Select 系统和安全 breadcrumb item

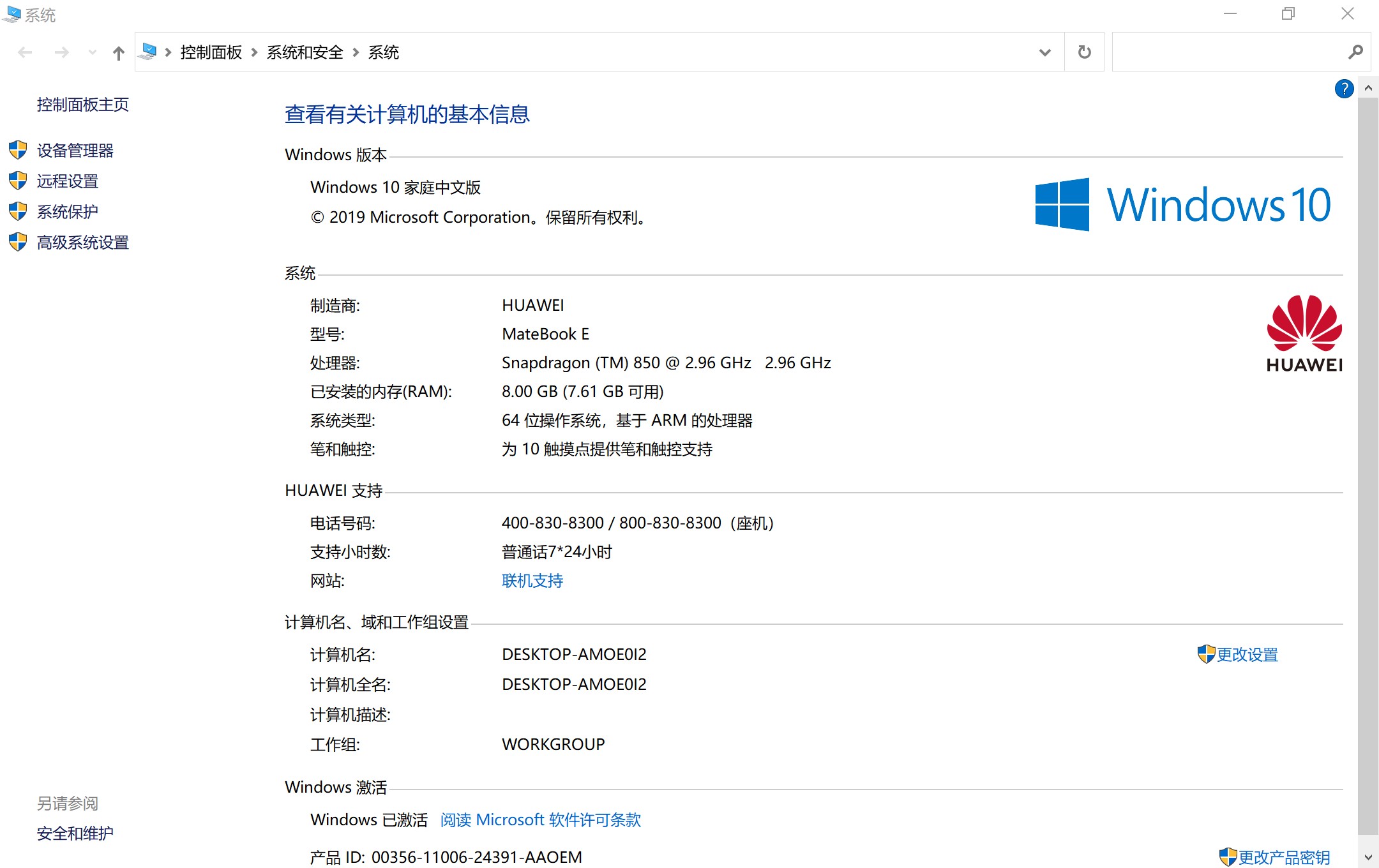(305, 52)
